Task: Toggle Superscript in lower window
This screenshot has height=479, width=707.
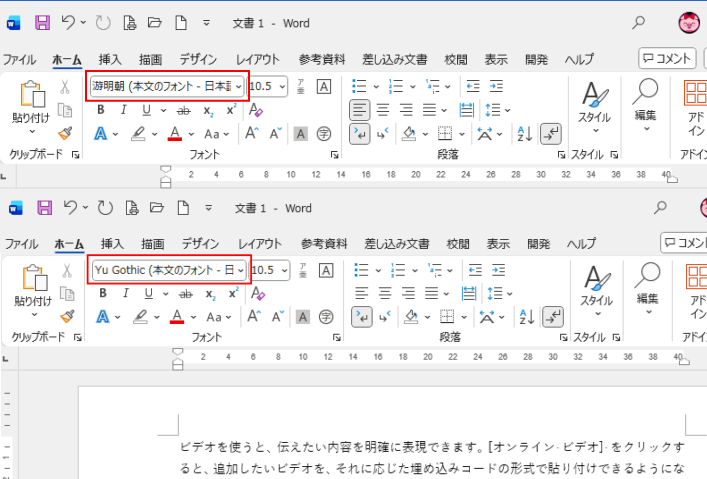Action: tap(233, 293)
